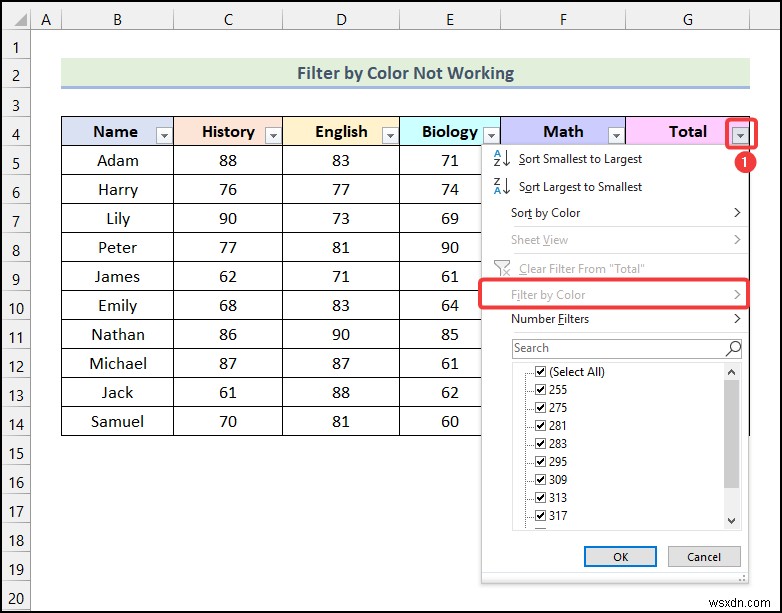
Task: Uncheck the 275 value checkbox
Action: pos(540,408)
